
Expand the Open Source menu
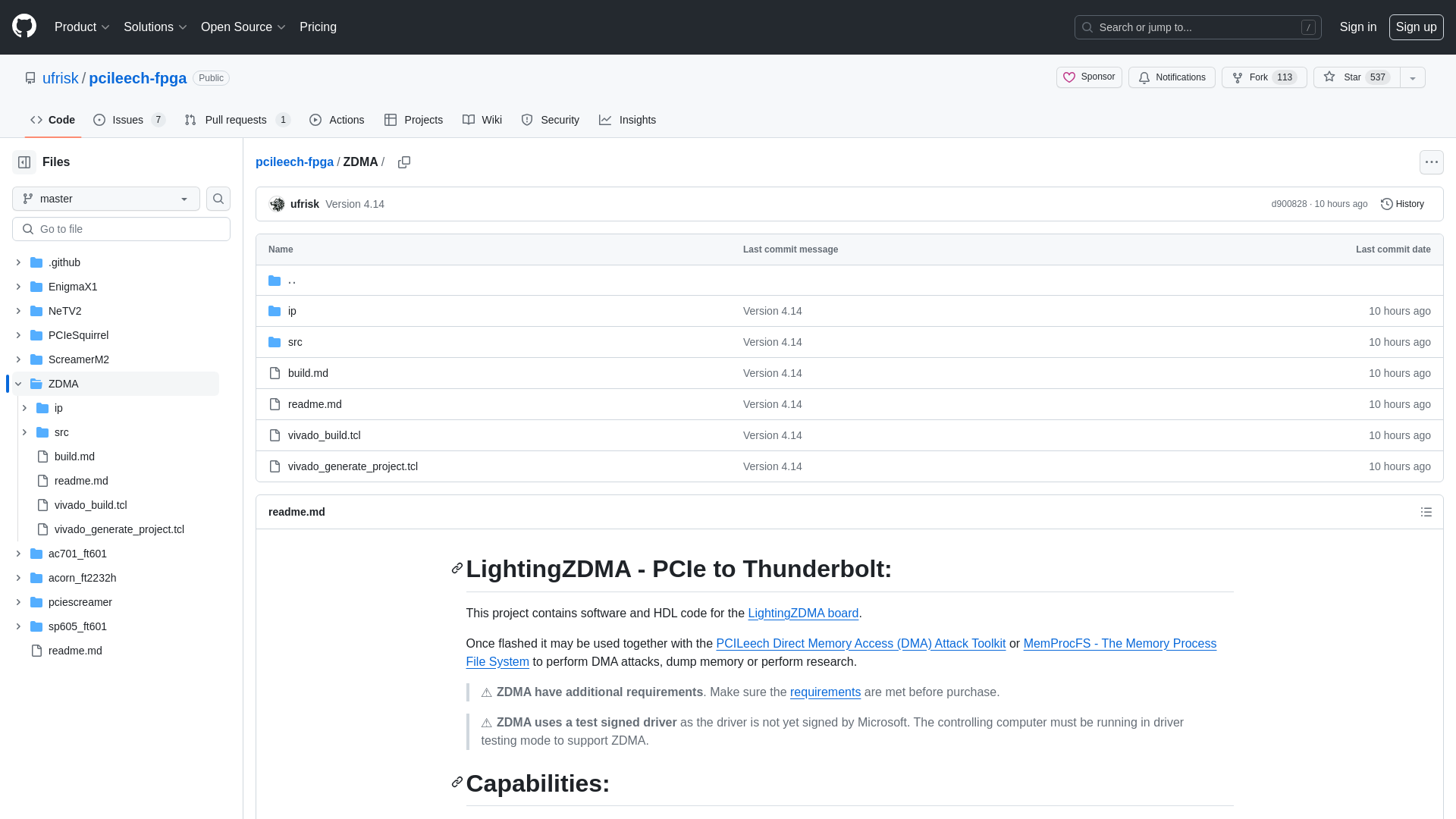243,27
